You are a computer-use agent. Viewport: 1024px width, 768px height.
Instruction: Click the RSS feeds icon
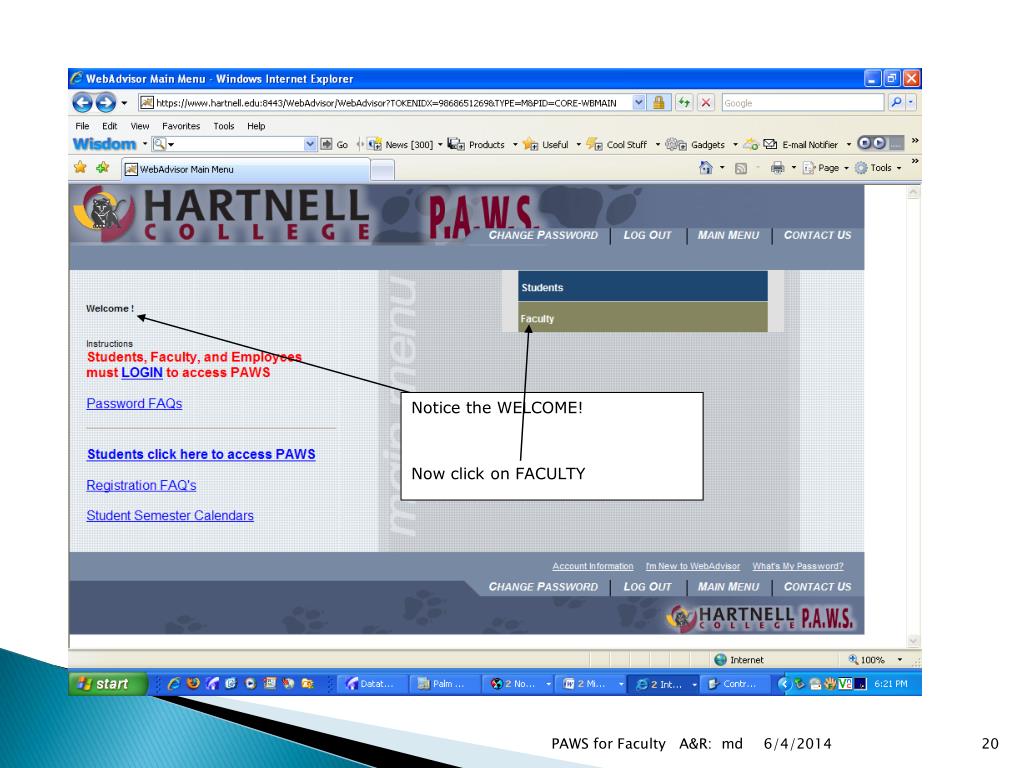[741, 168]
